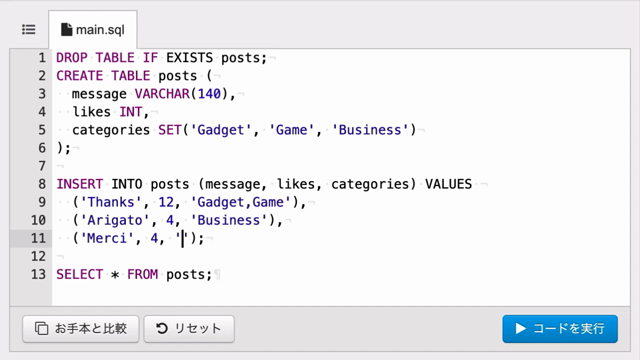Click line number 11 in gutter

click(38, 238)
